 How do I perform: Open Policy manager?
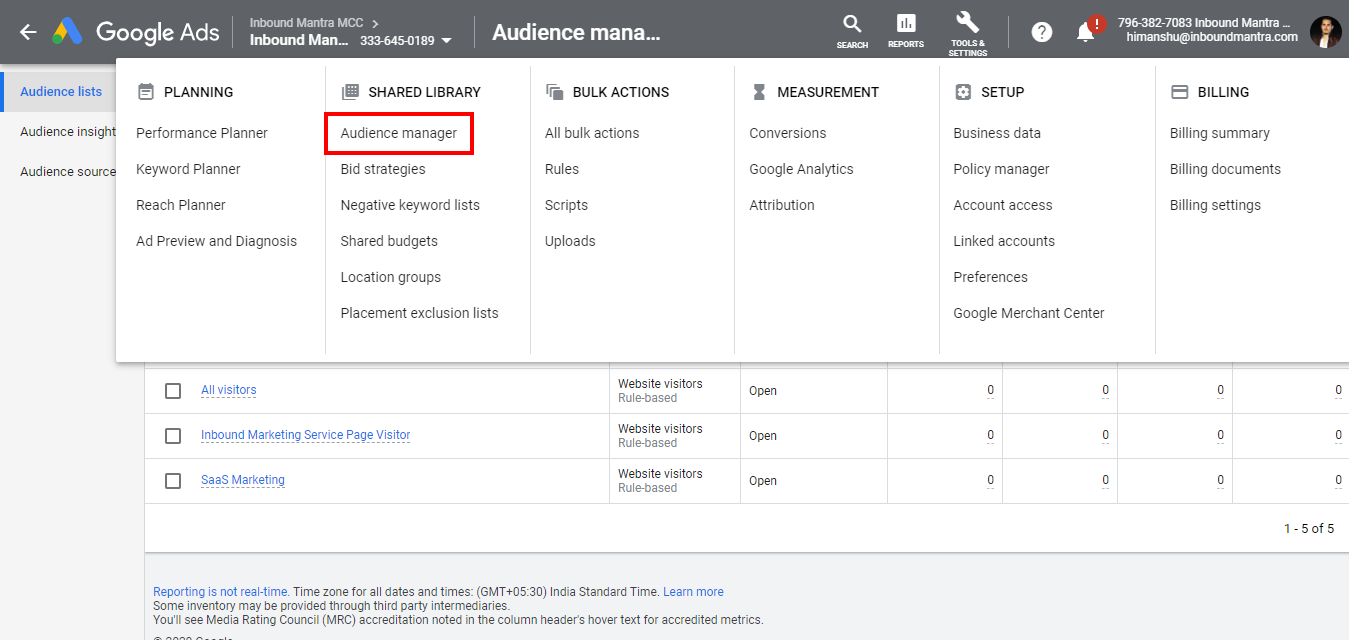click(x=1001, y=169)
